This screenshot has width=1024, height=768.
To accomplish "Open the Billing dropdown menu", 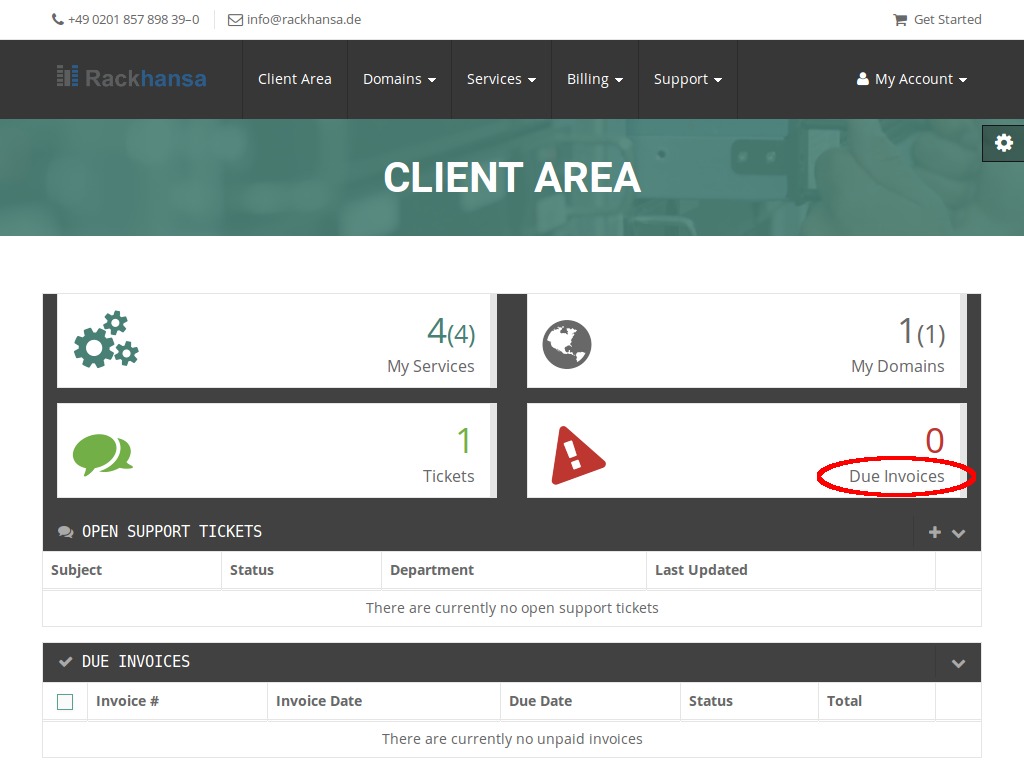I will pos(594,79).
